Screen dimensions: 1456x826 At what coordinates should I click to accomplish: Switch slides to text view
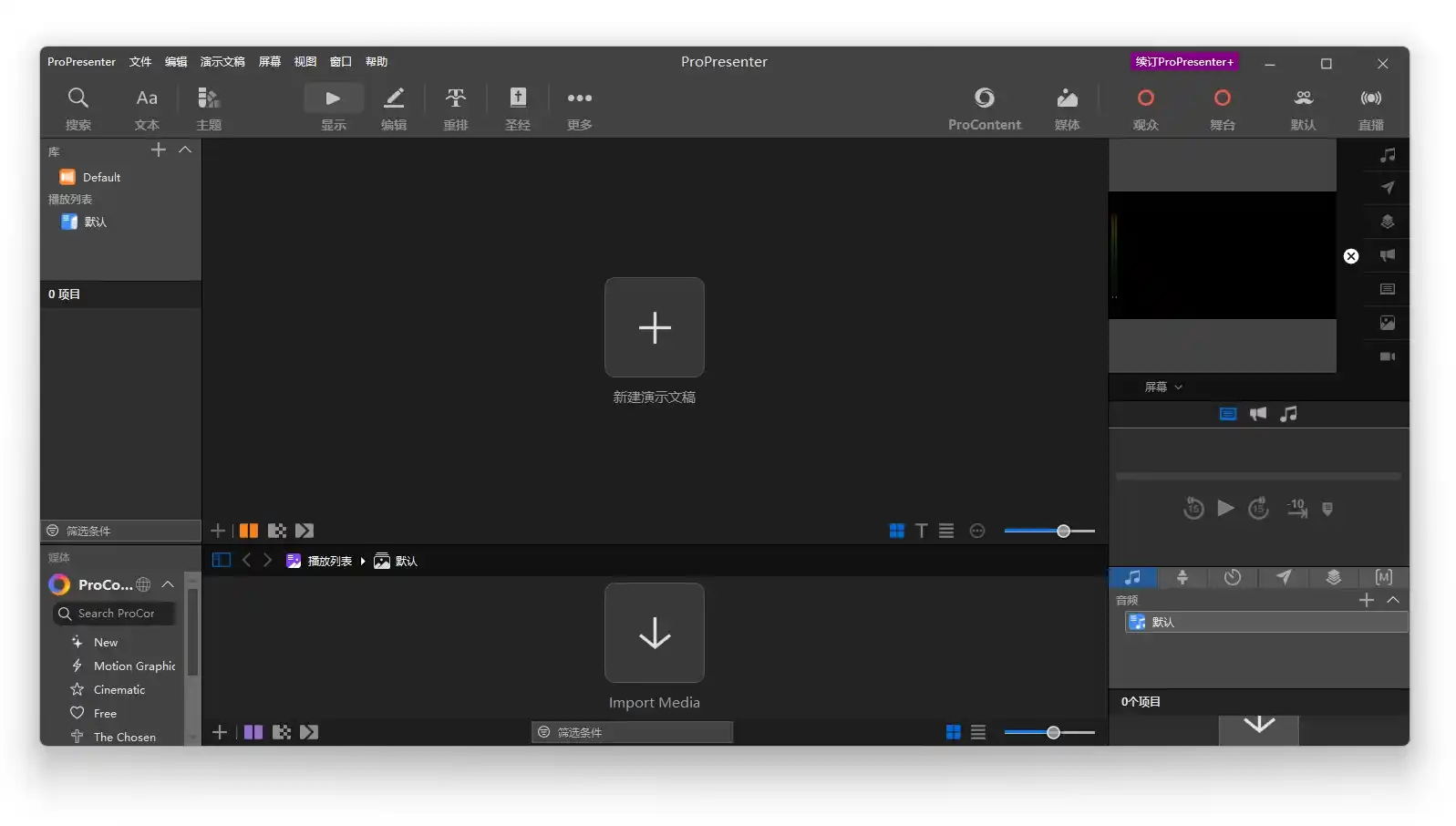(x=922, y=531)
